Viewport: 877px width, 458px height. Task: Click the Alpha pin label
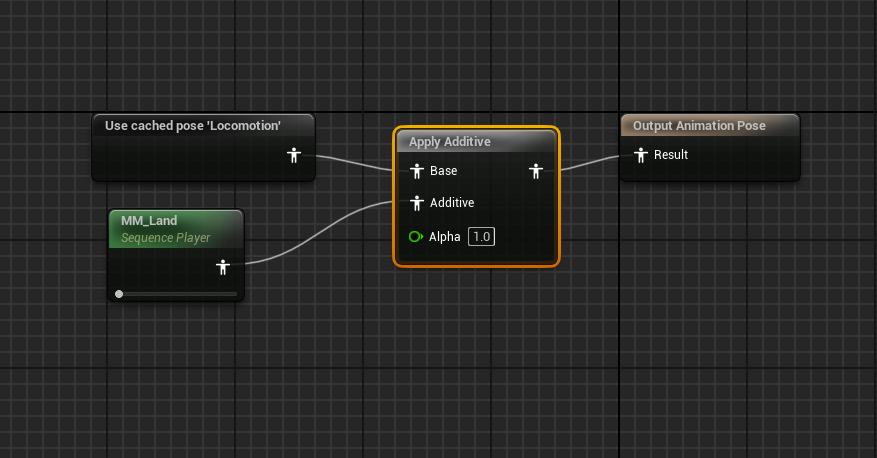click(445, 237)
